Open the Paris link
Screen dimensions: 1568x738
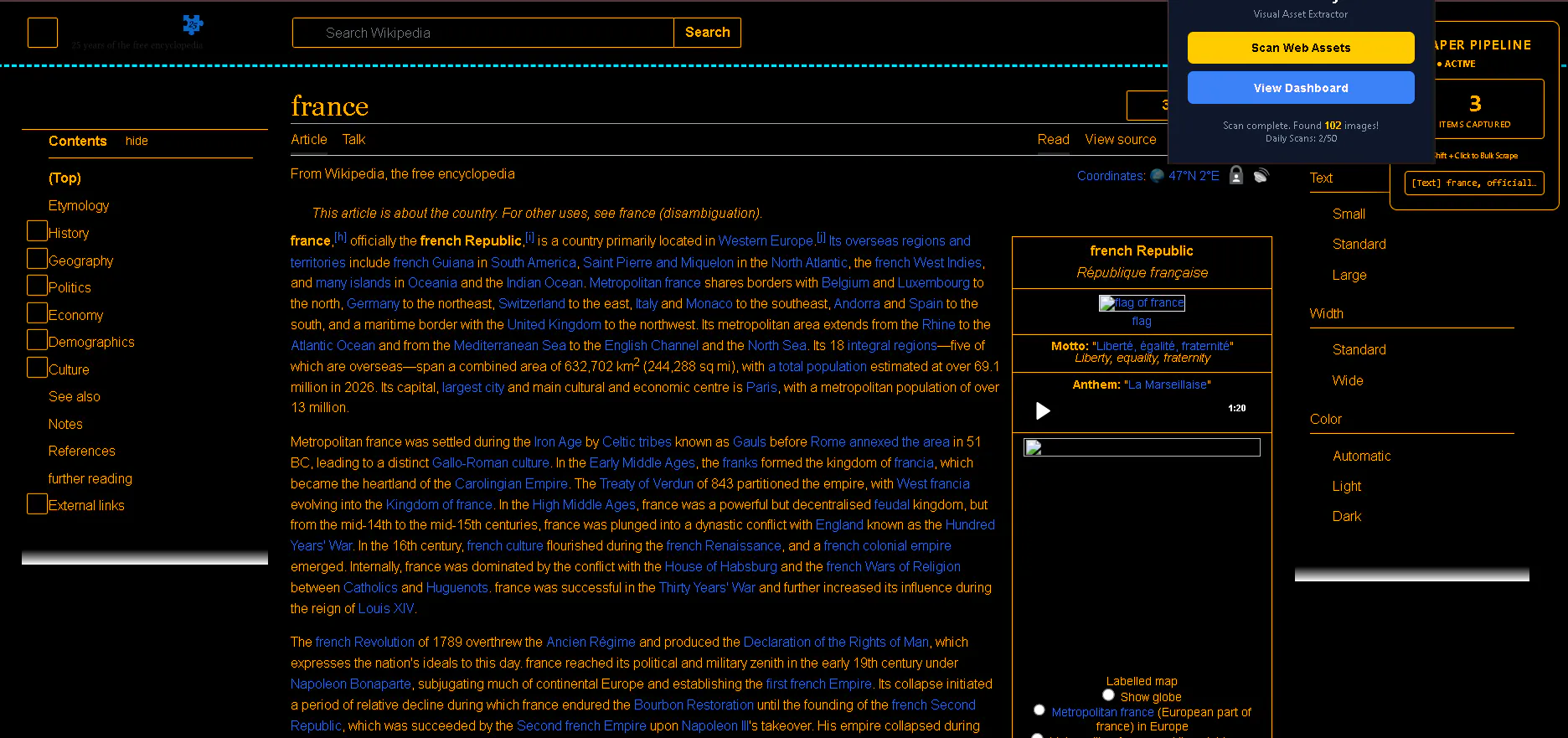[x=761, y=387]
